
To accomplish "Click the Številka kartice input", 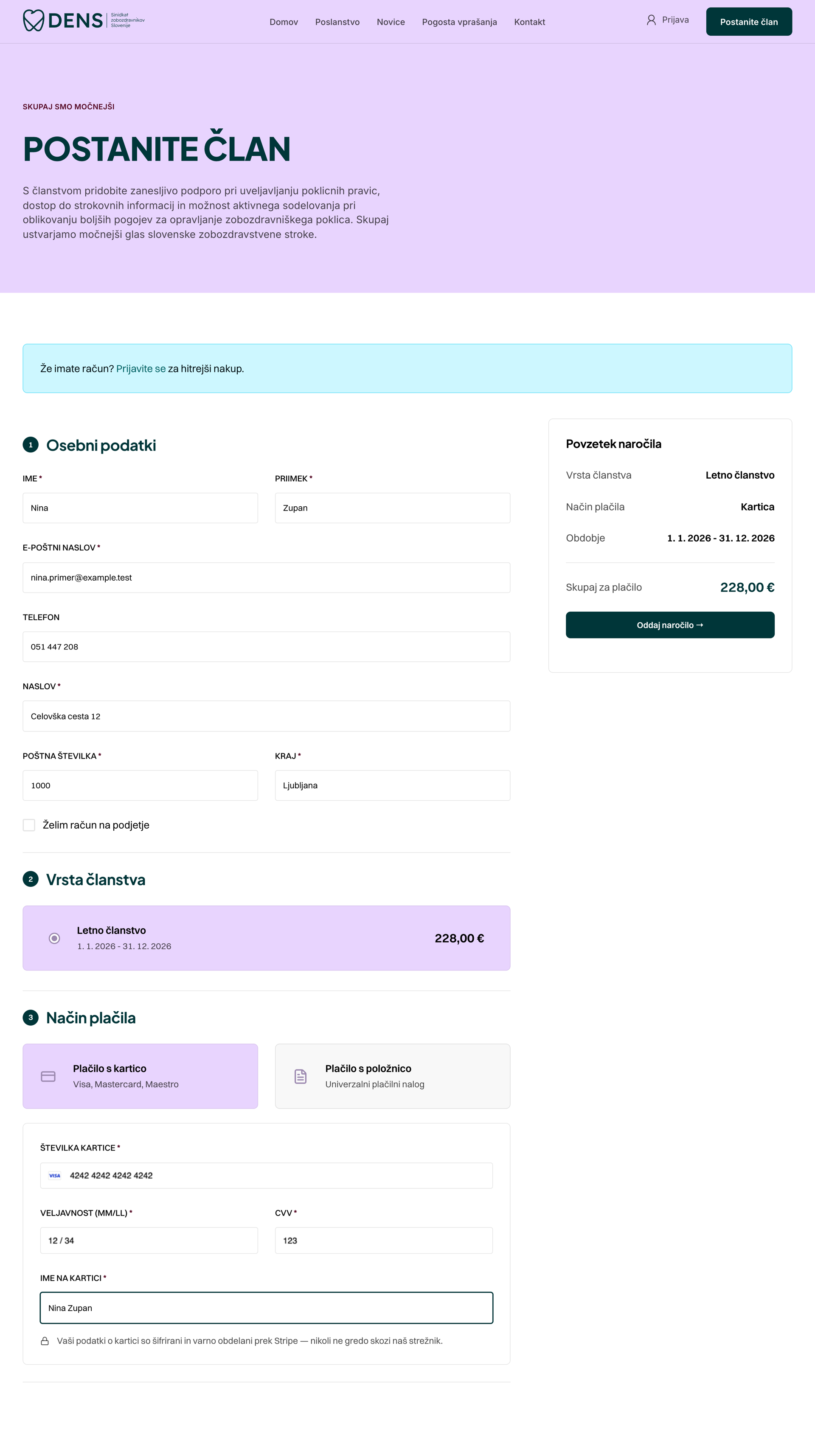I will (267, 1176).
